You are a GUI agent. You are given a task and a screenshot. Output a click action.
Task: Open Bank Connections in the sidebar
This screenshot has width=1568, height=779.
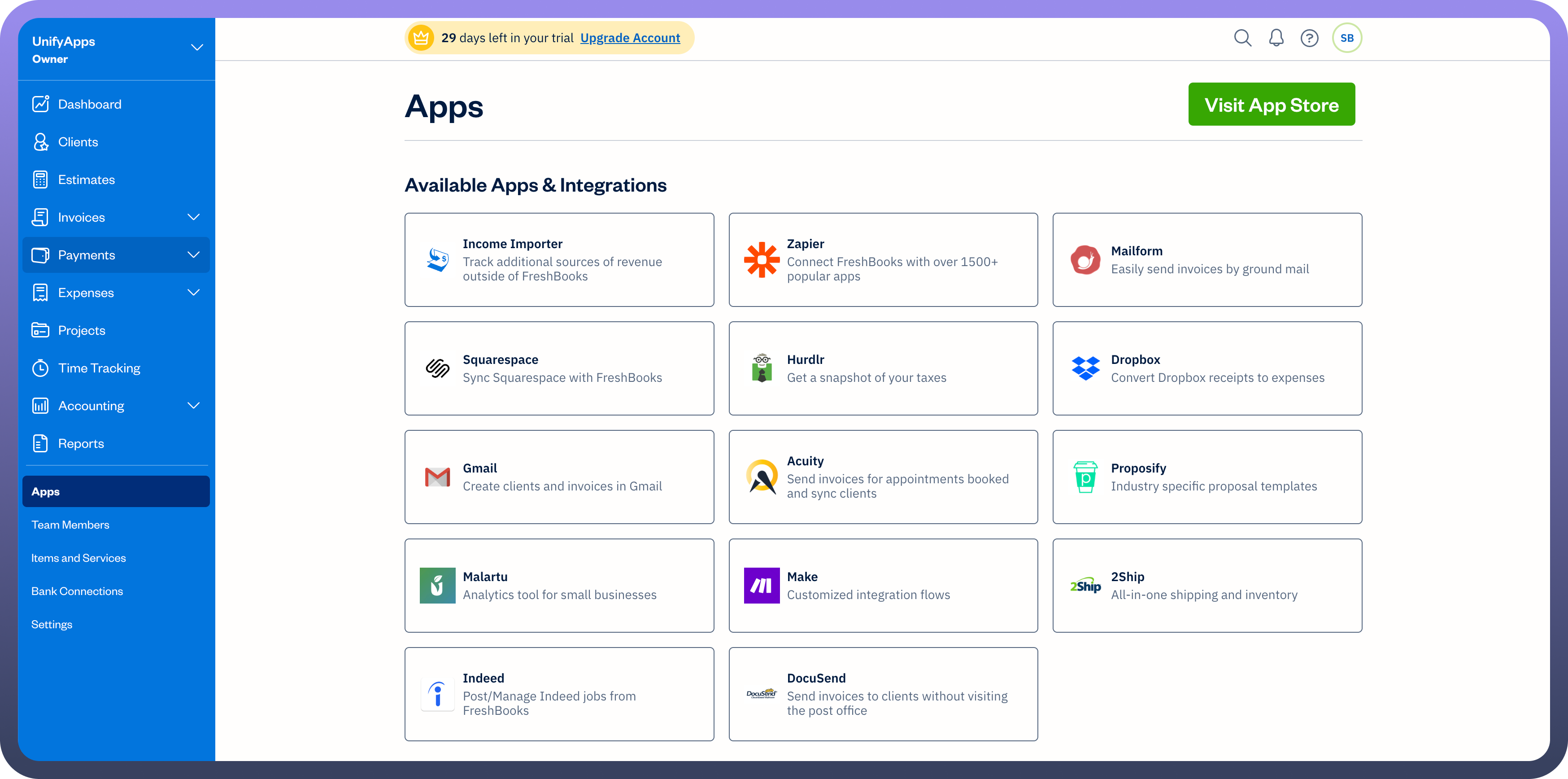point(77,591)
